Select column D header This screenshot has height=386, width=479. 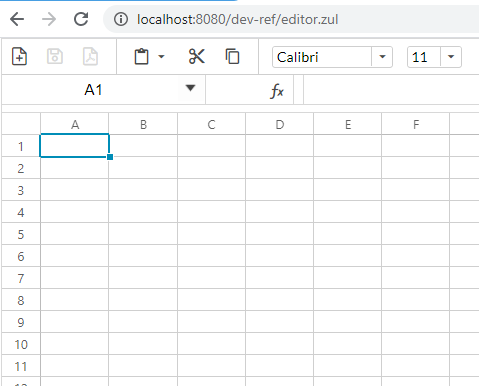pos(279,124)
